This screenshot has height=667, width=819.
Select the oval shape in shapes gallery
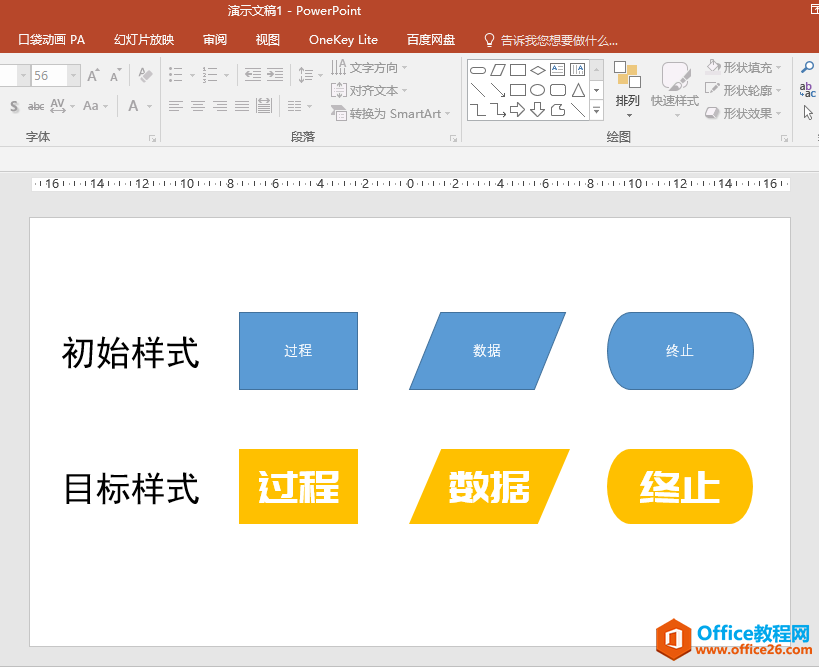click(538, 90)
